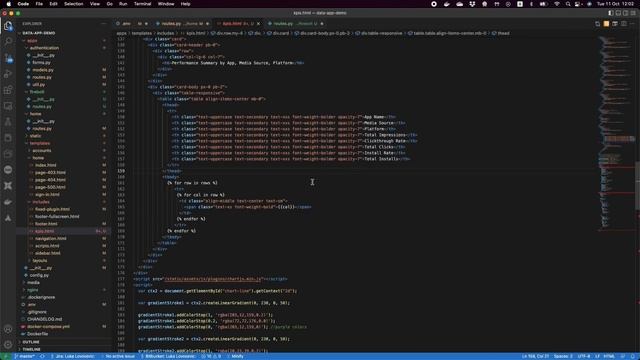Open the editor more actions ellipsis
Viewport: 640px width, 360px height.
pos(632,24)
